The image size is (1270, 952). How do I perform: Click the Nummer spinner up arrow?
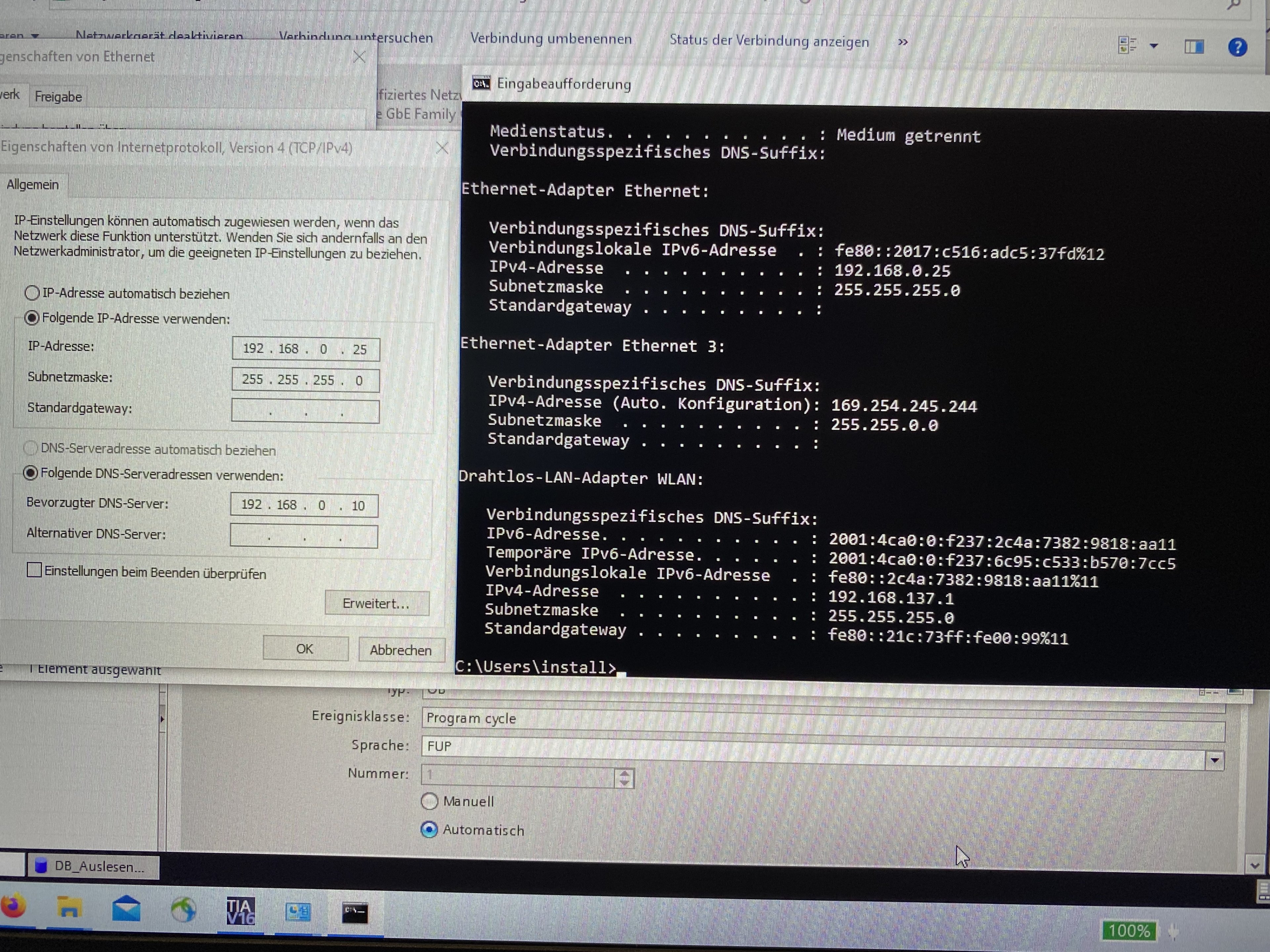[x=624, y=773]
